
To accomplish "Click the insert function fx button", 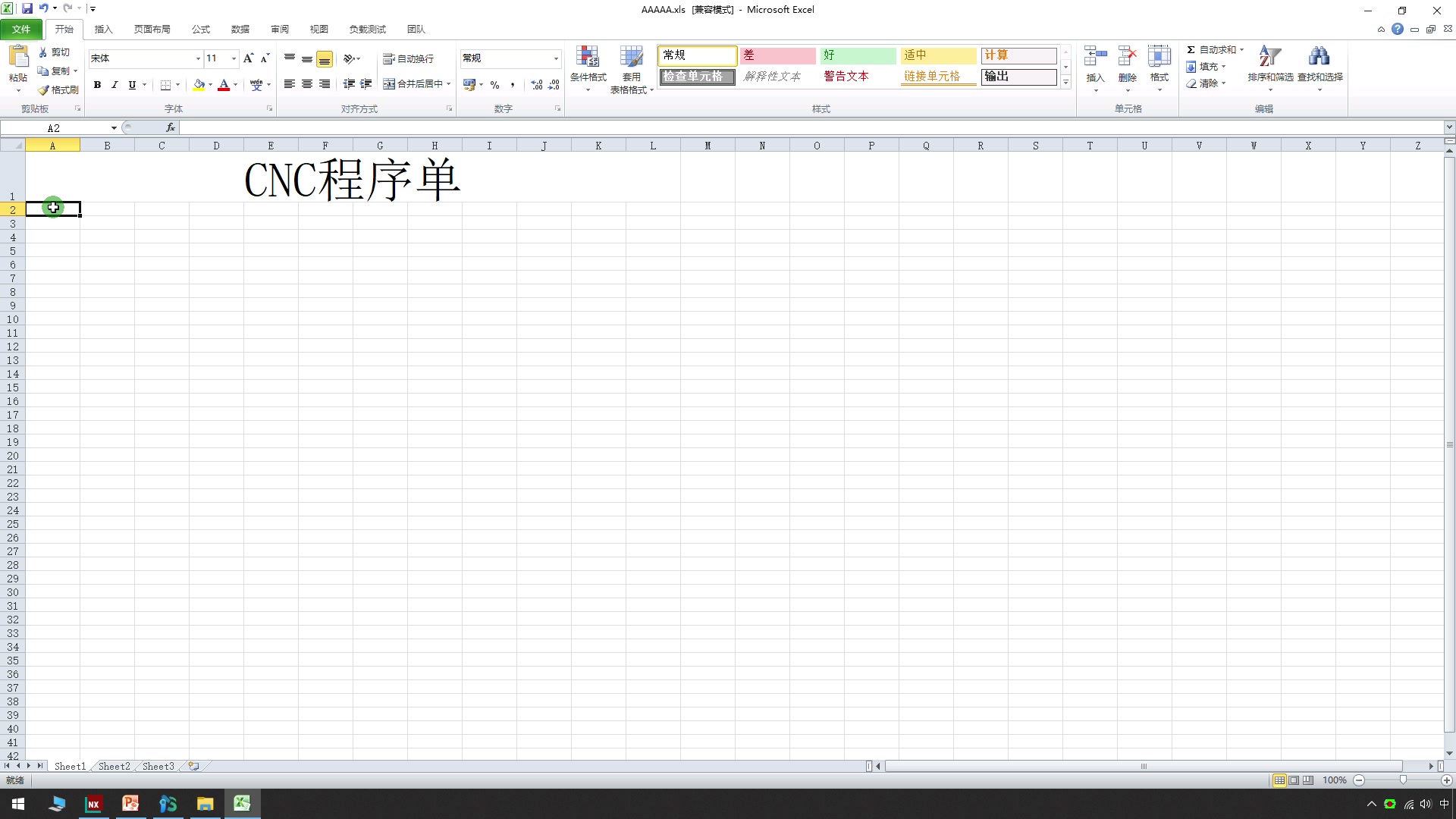I will [171, 128].
